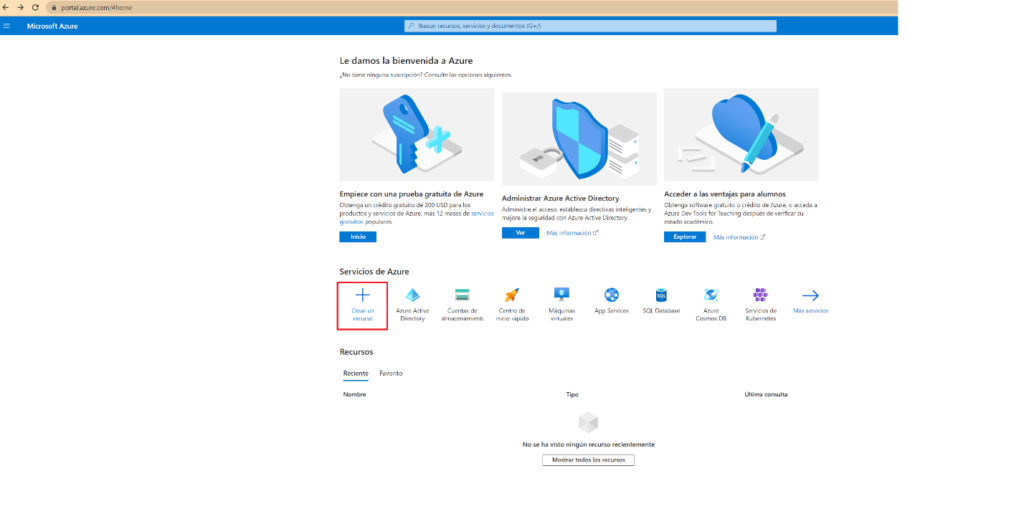Viewport: 1024px width, 519px height.
Task: Click the Active Directory shield illustration
Action: pyautogui.click(x=579, y=138)
